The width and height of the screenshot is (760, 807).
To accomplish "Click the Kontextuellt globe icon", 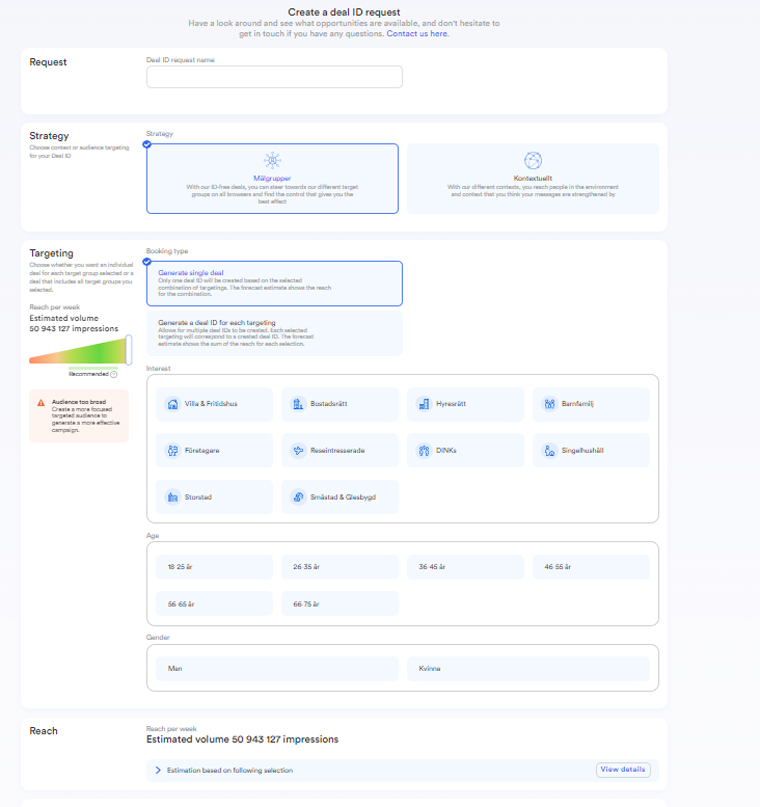I will pos(533,161).
